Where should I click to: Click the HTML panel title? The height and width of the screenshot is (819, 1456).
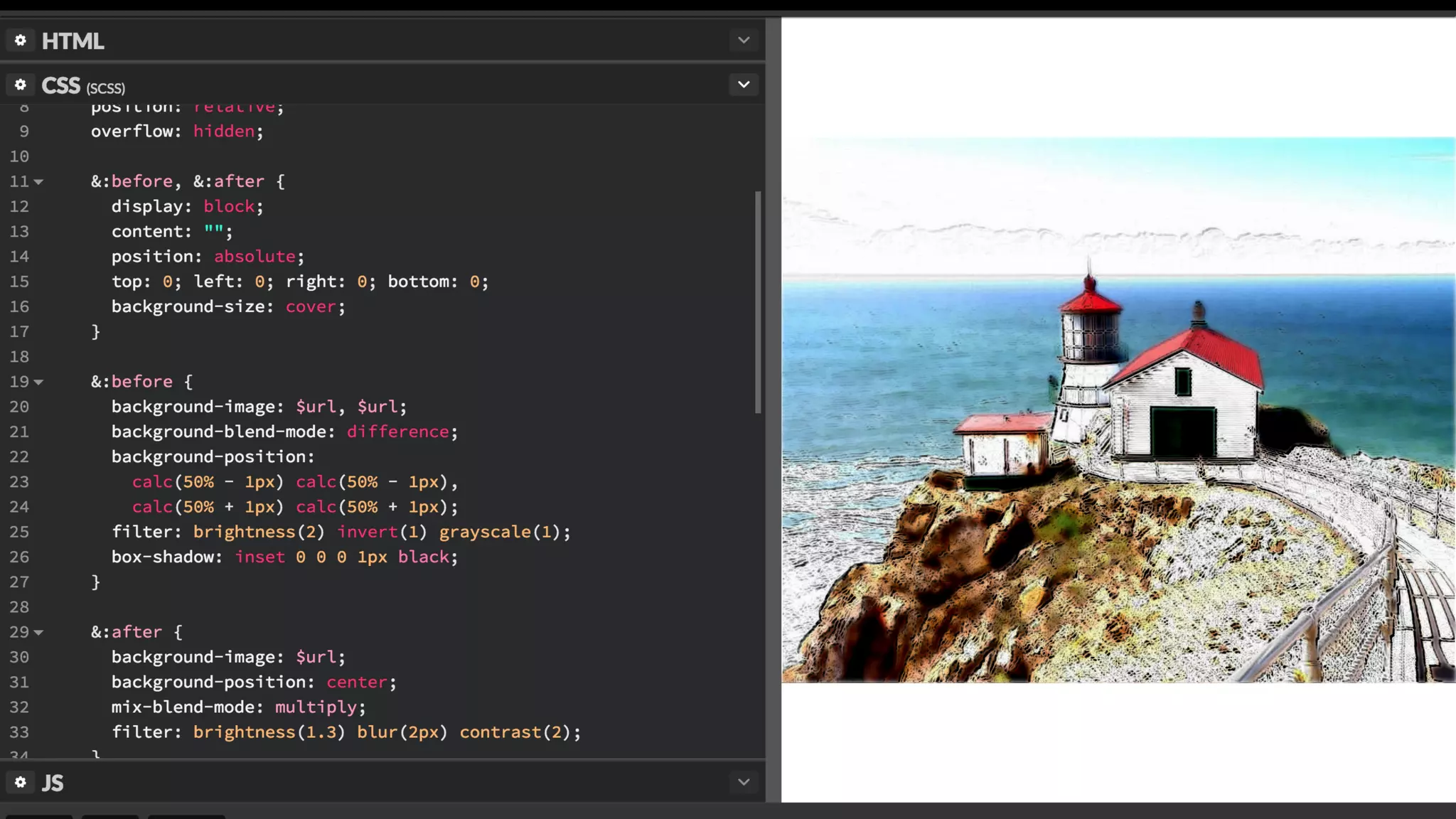(x=73, y=41)
